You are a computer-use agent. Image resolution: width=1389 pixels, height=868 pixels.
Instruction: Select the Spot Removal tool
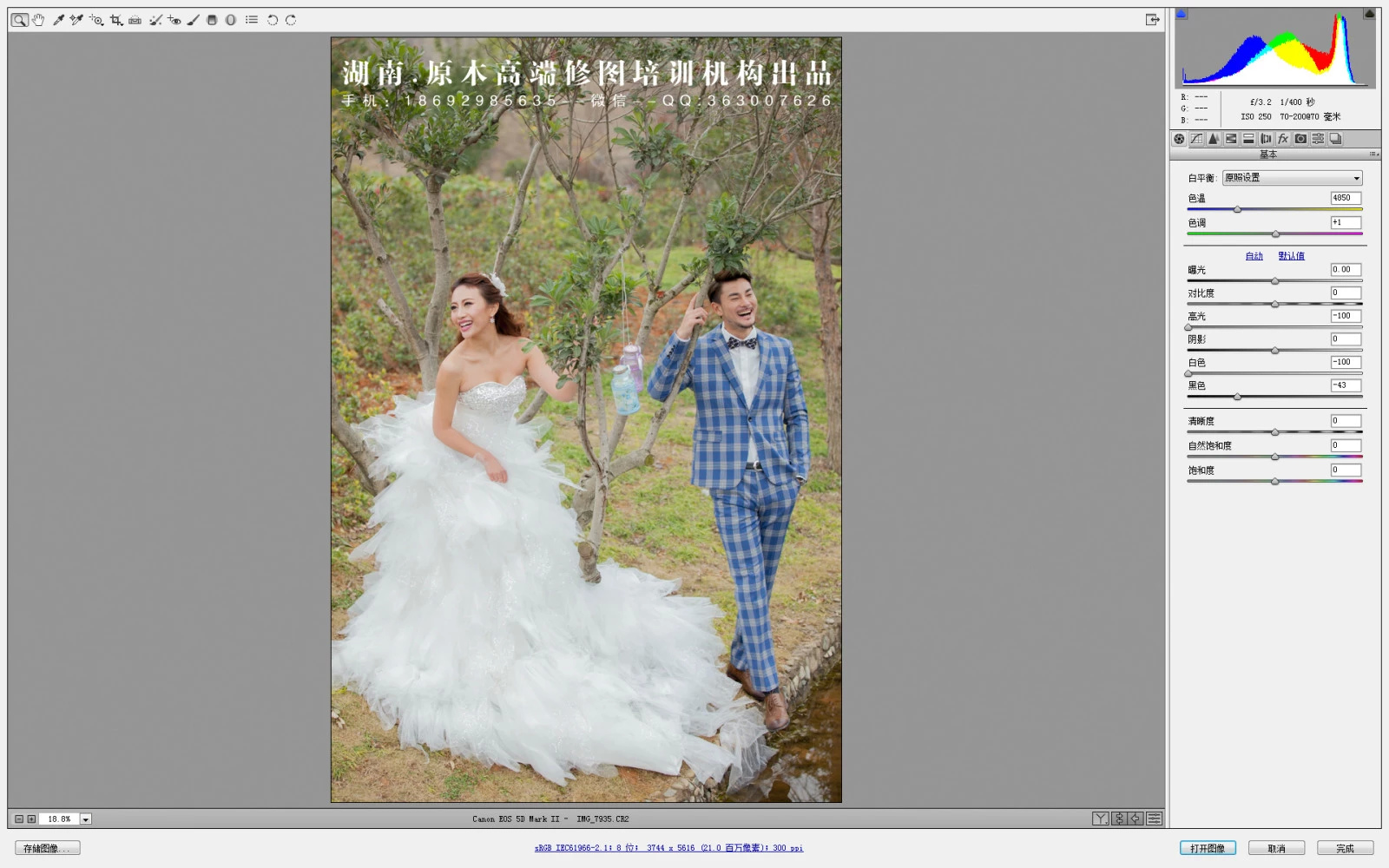[x=155, y=20]
